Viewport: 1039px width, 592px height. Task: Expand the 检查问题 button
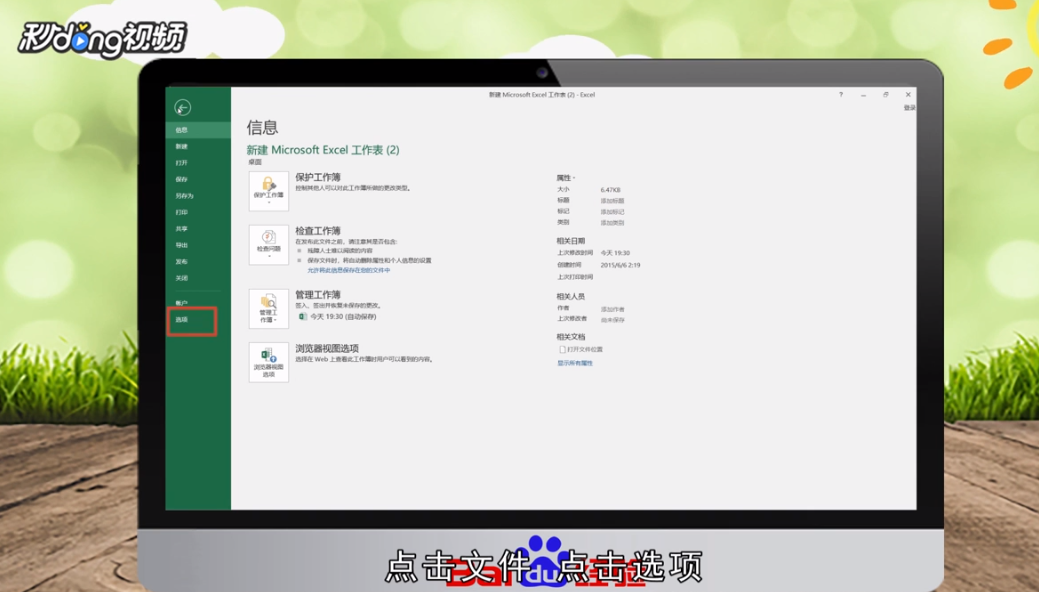(268, 245)
